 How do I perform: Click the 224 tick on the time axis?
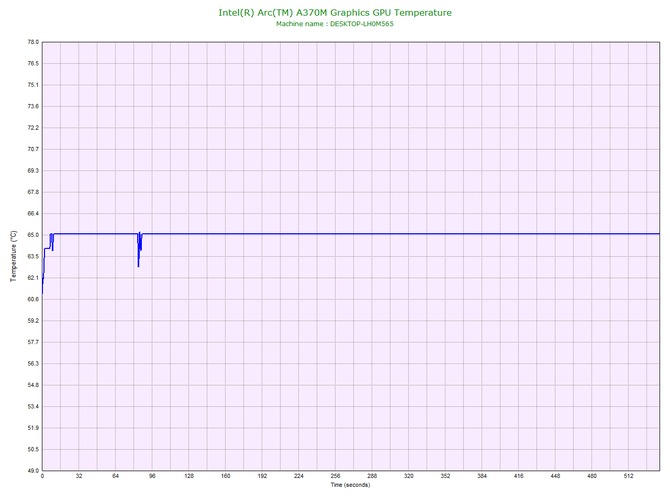coord(299,476)
